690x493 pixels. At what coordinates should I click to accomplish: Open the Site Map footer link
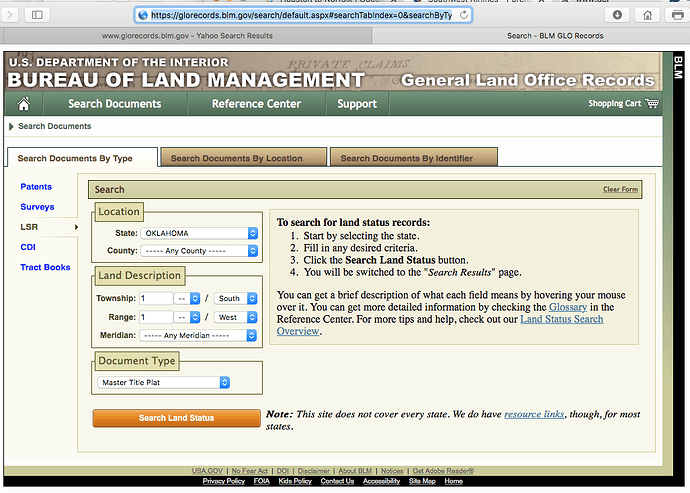(x=422, y=481)
